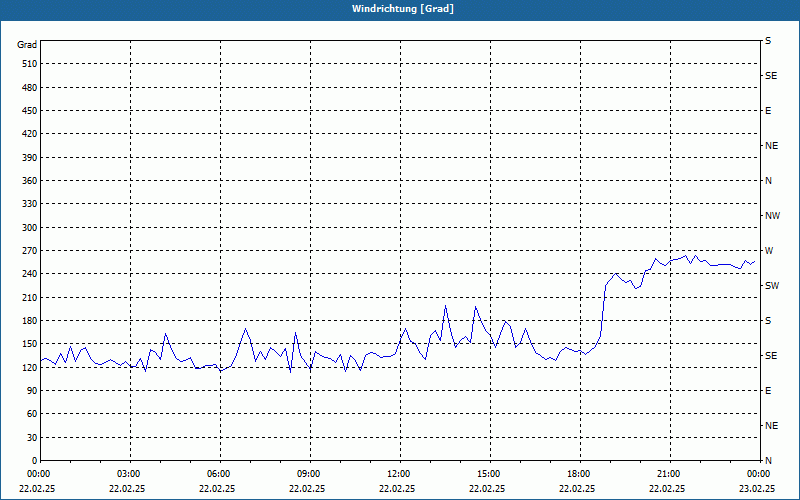The width and height of the screenshot is (800, 500).
Task: Click the 420 y-axis label
Action: [x=30, y=134]
